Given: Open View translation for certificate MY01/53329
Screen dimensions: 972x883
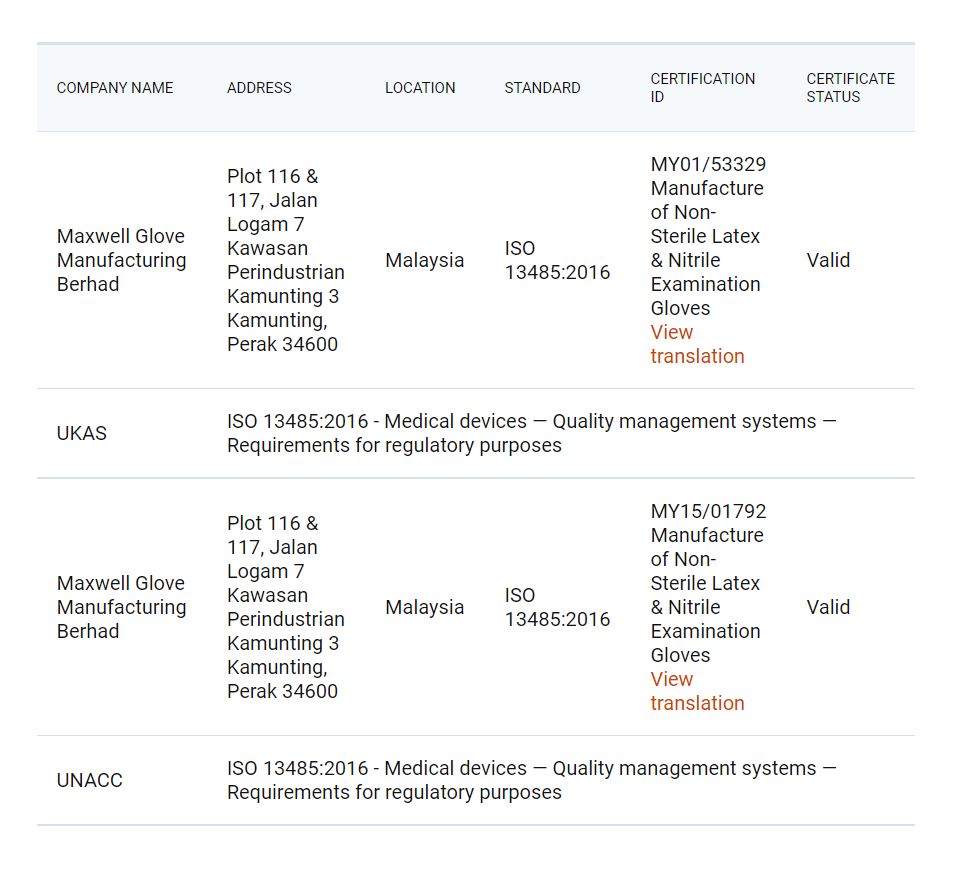Looking at the screenshot, I should [x=697, y=344].
